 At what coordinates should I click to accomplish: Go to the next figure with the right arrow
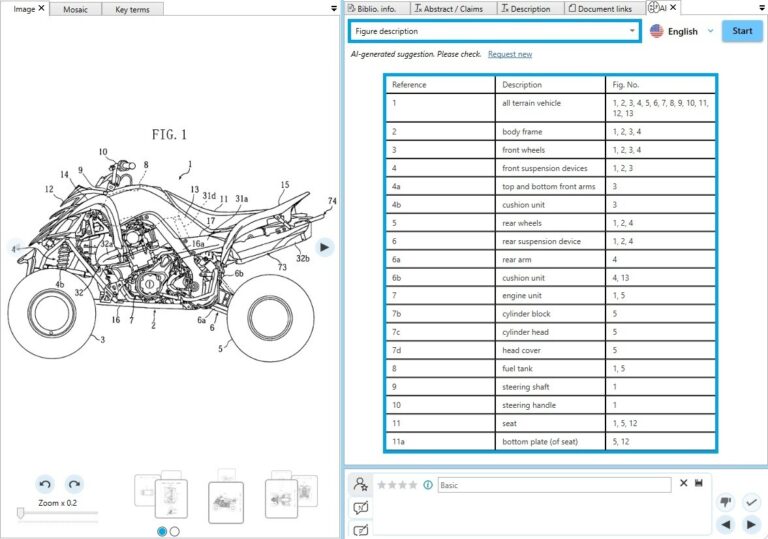[x=324, y=247]
